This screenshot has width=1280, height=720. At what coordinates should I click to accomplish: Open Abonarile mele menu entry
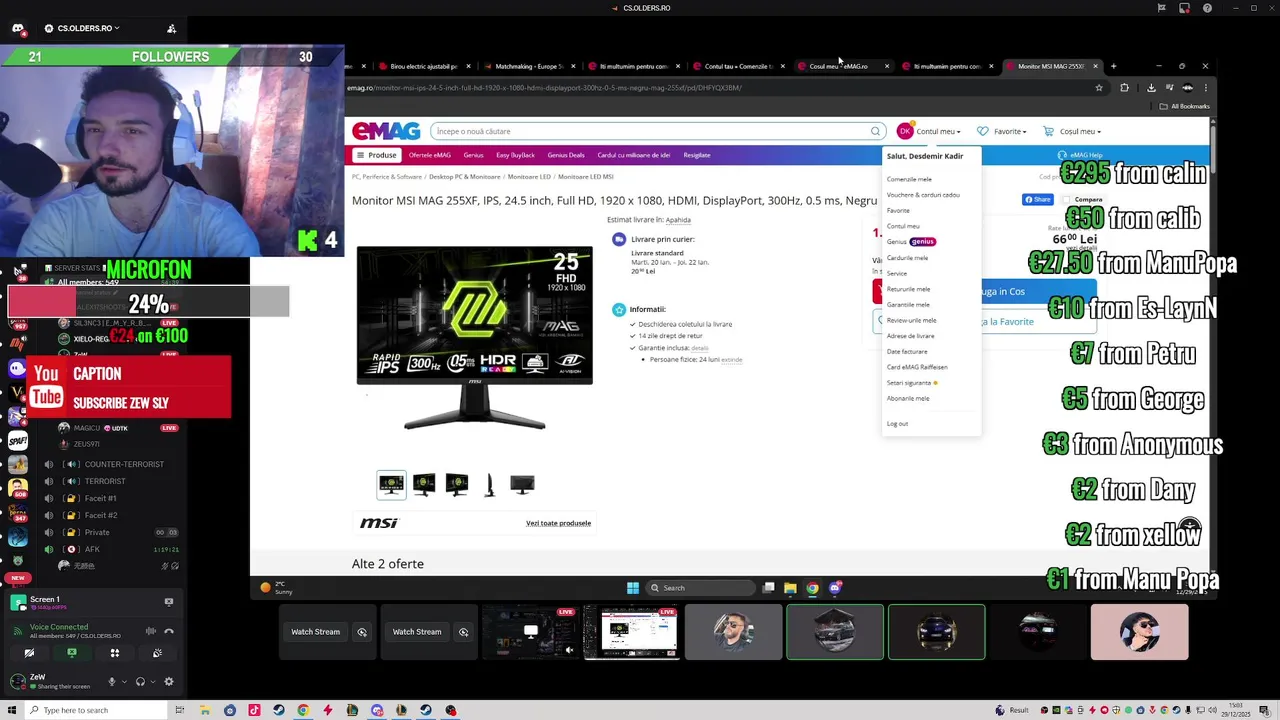pyautogui.click(x=908, y=398)
